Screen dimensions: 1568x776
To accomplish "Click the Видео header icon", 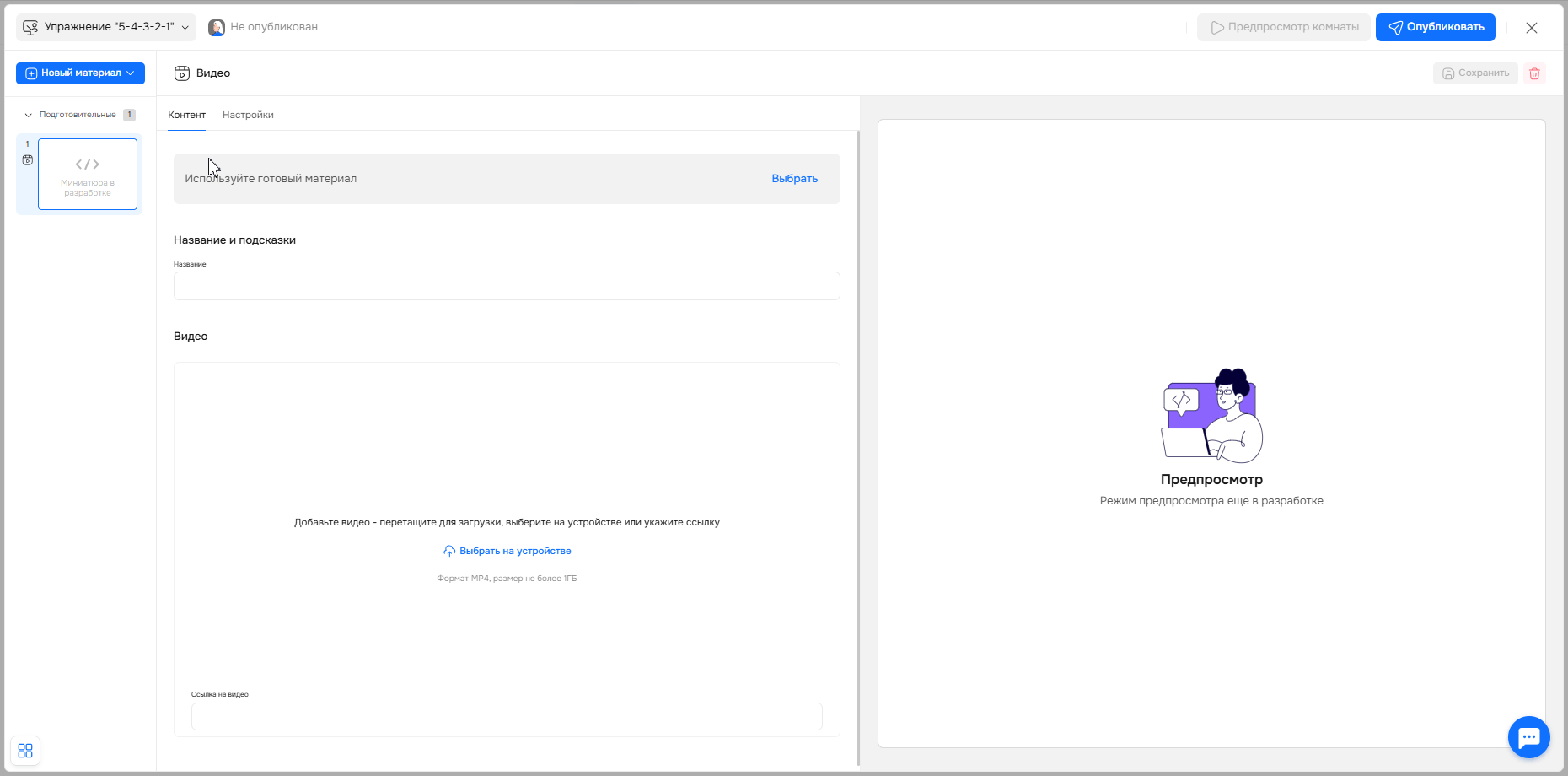I will tap(182, 73).
